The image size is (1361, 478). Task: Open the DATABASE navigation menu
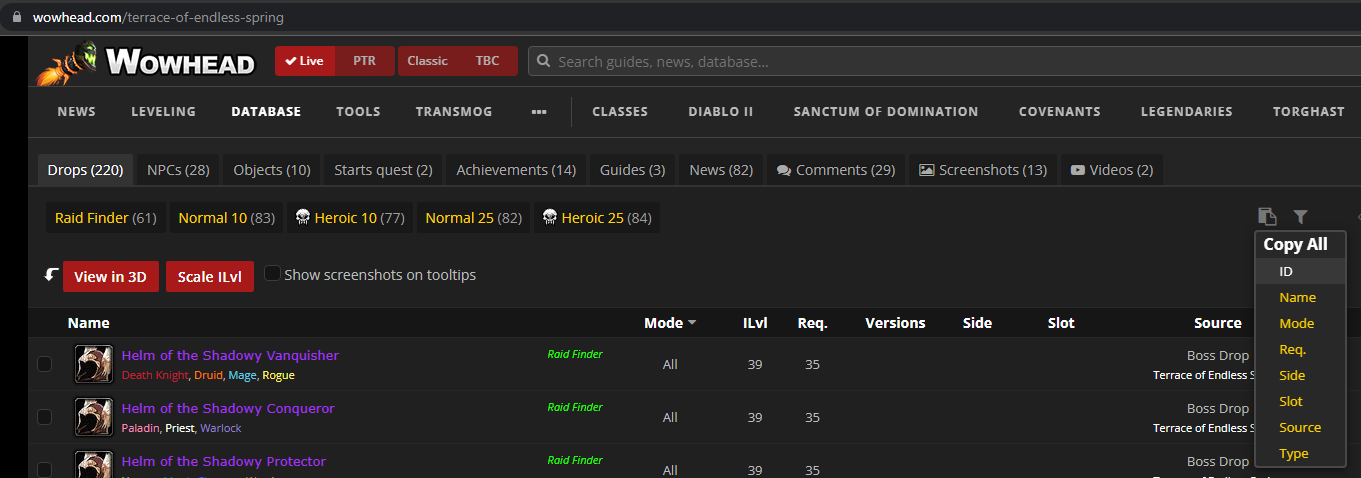266,112
